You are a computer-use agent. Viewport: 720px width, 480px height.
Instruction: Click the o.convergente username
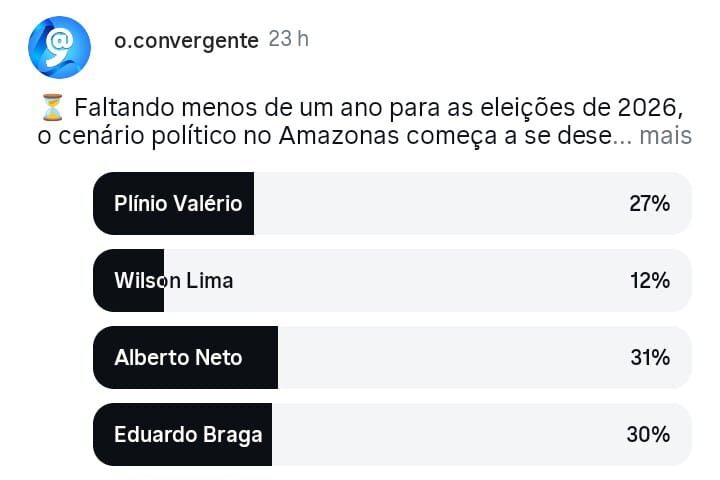[x=187, y=41]
